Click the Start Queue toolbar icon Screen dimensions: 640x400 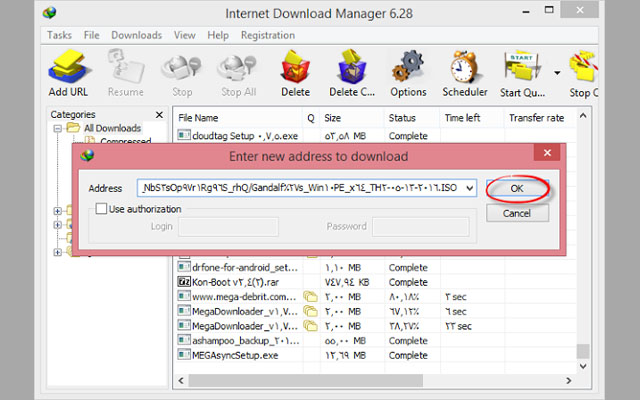(x=522, y=67)
